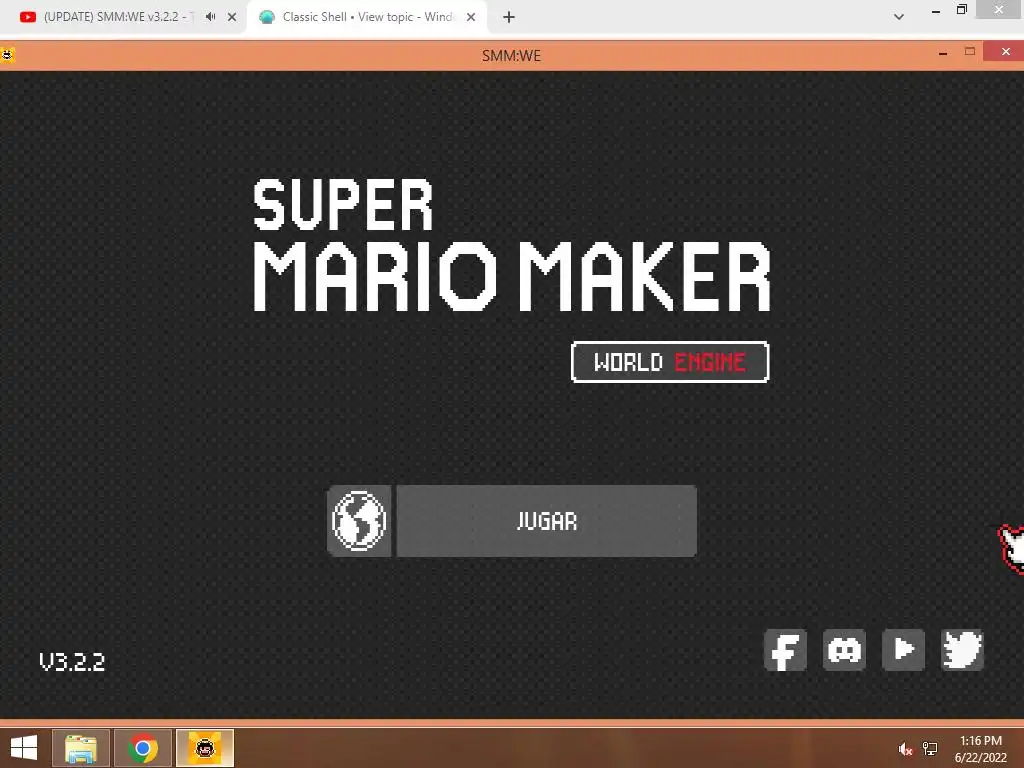Open the globe language selector icon
This screenshot has height=768, width=1024.
[x=359, y=521]
